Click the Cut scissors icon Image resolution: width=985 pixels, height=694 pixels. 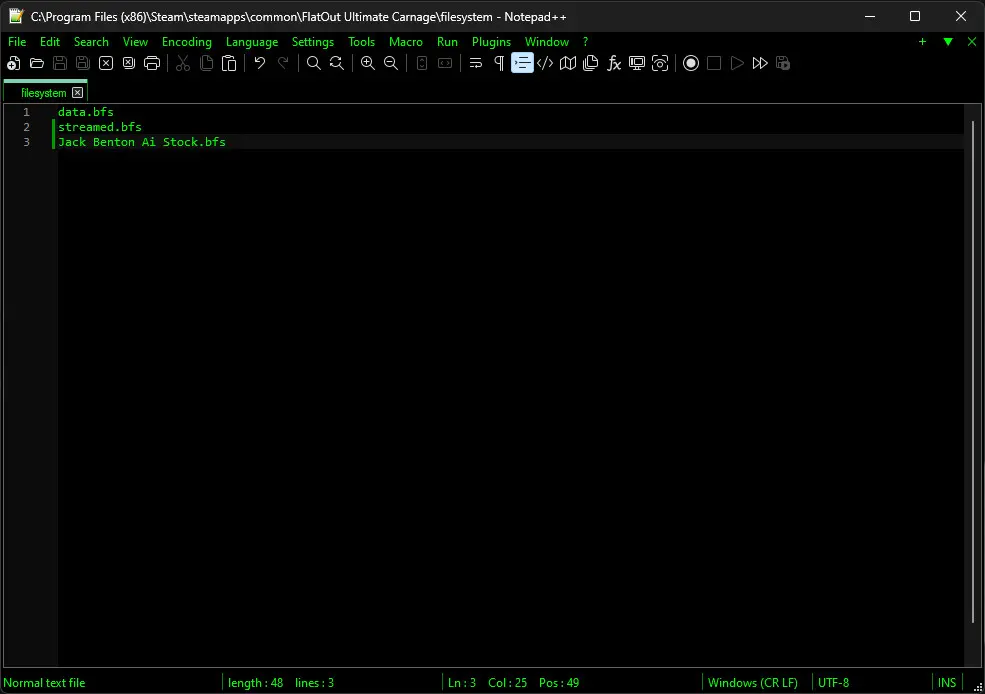click(x=183, y=63)
